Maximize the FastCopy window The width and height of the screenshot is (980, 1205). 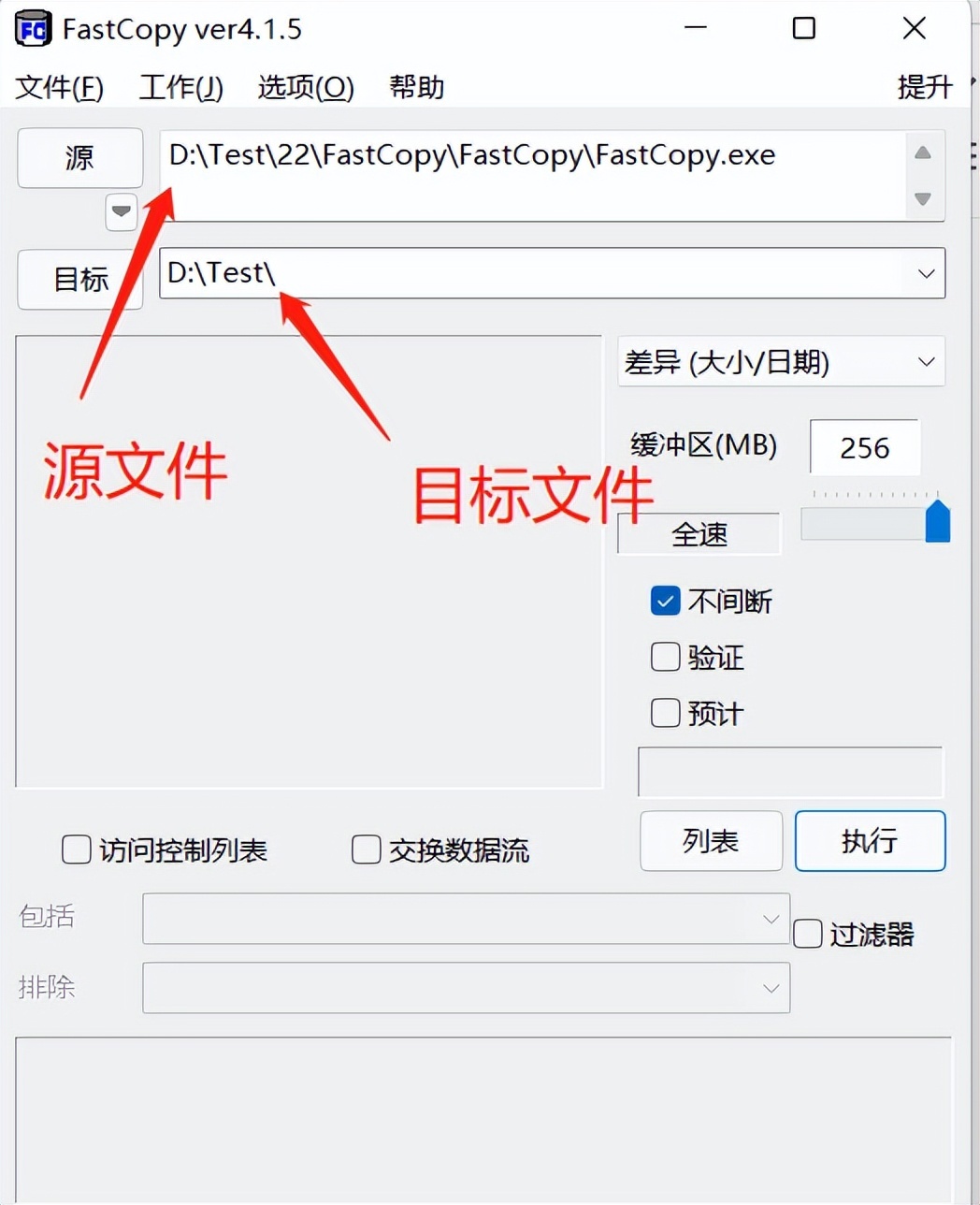(803, 28)
